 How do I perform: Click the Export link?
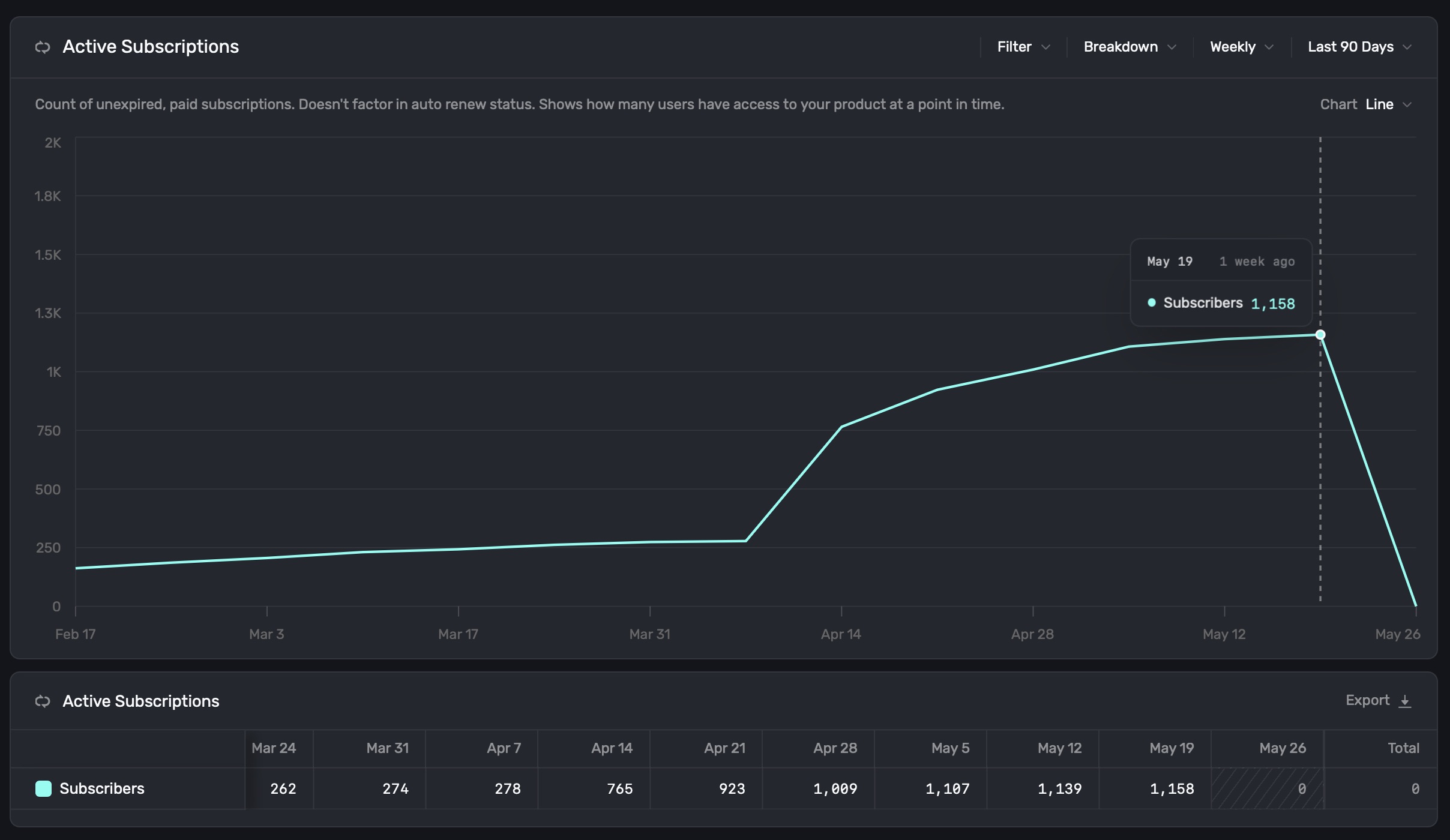(1367, 700)
